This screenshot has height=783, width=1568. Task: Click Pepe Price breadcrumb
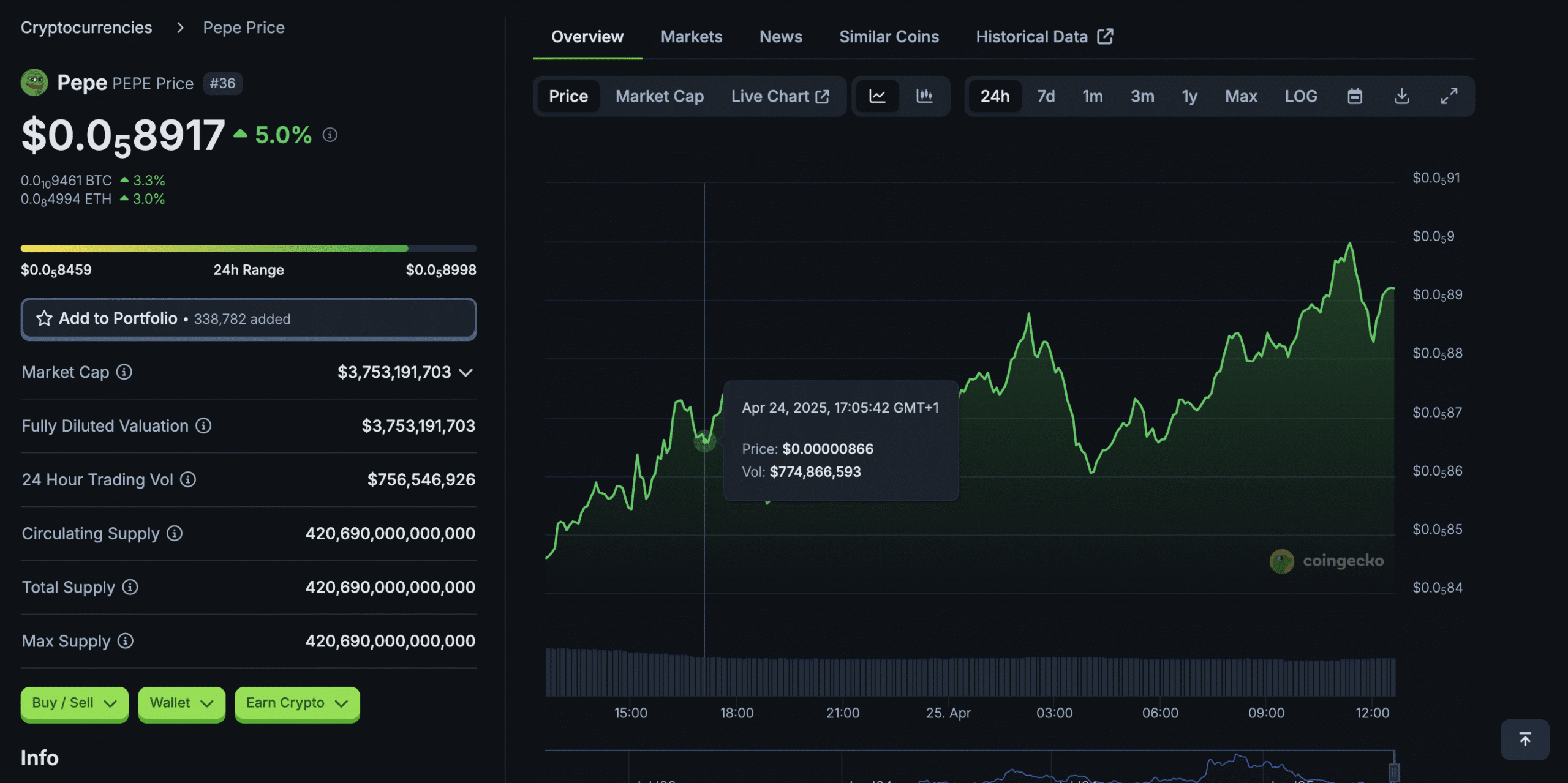[x=244, y=28]
